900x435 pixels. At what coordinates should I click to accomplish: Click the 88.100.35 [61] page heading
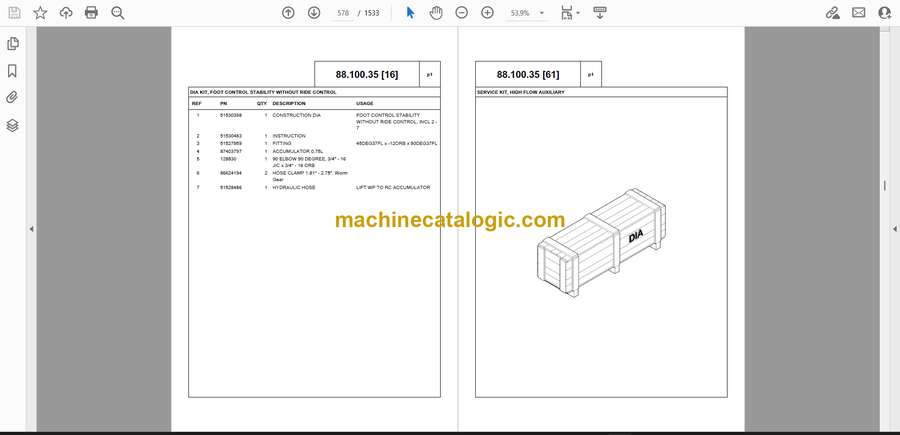[527, 75]
